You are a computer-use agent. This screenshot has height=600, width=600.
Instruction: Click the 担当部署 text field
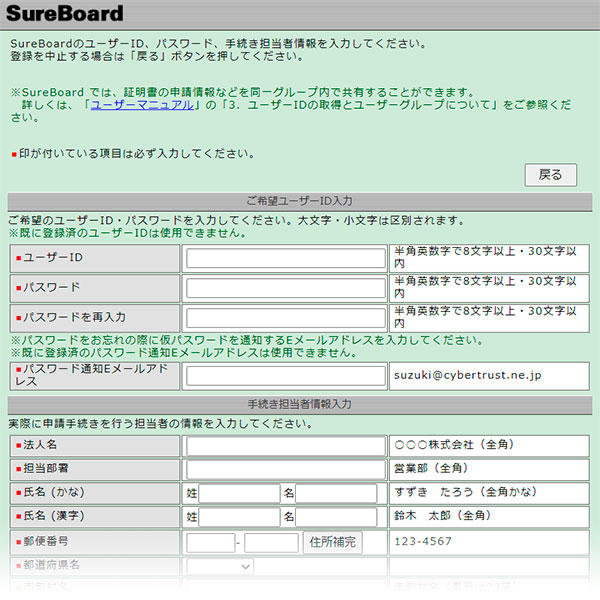285,469
